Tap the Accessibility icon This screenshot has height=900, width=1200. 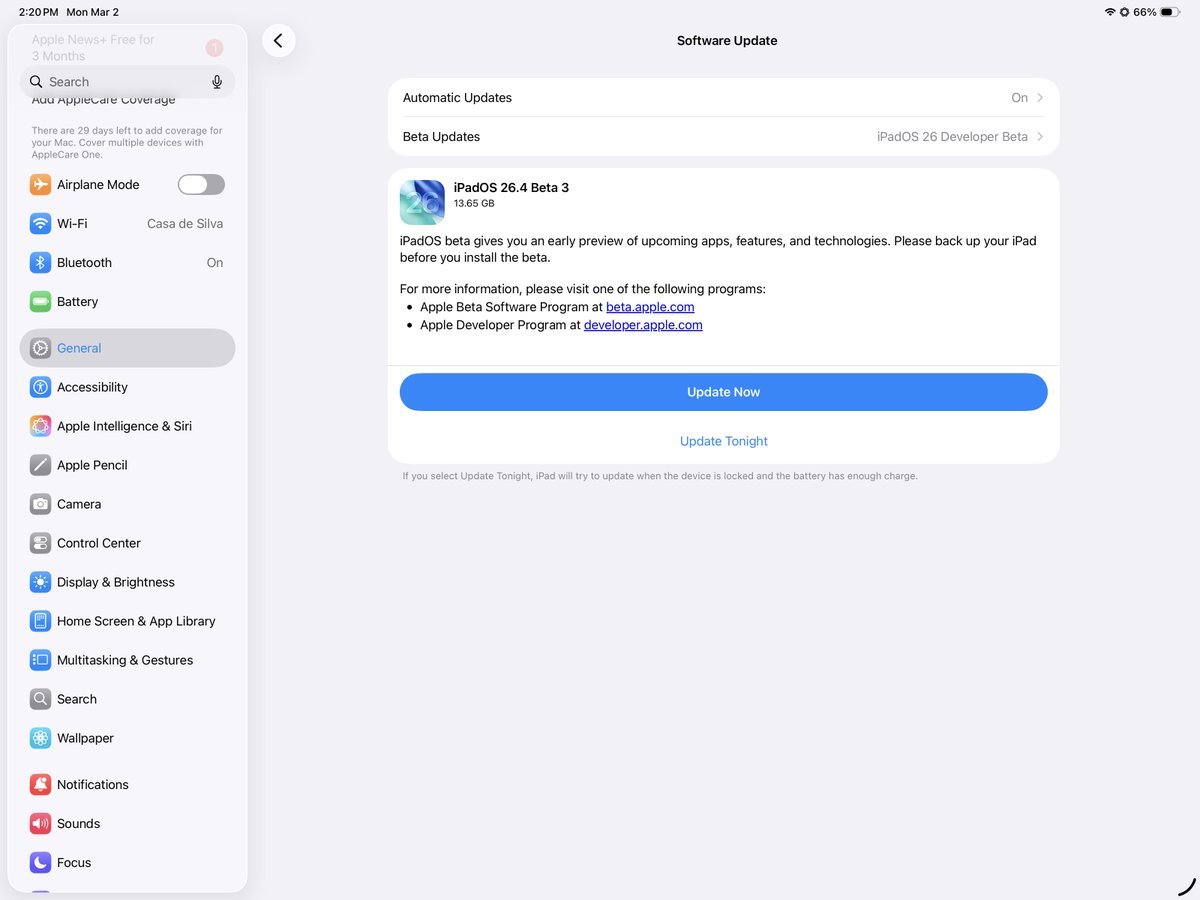coord(40,387)
